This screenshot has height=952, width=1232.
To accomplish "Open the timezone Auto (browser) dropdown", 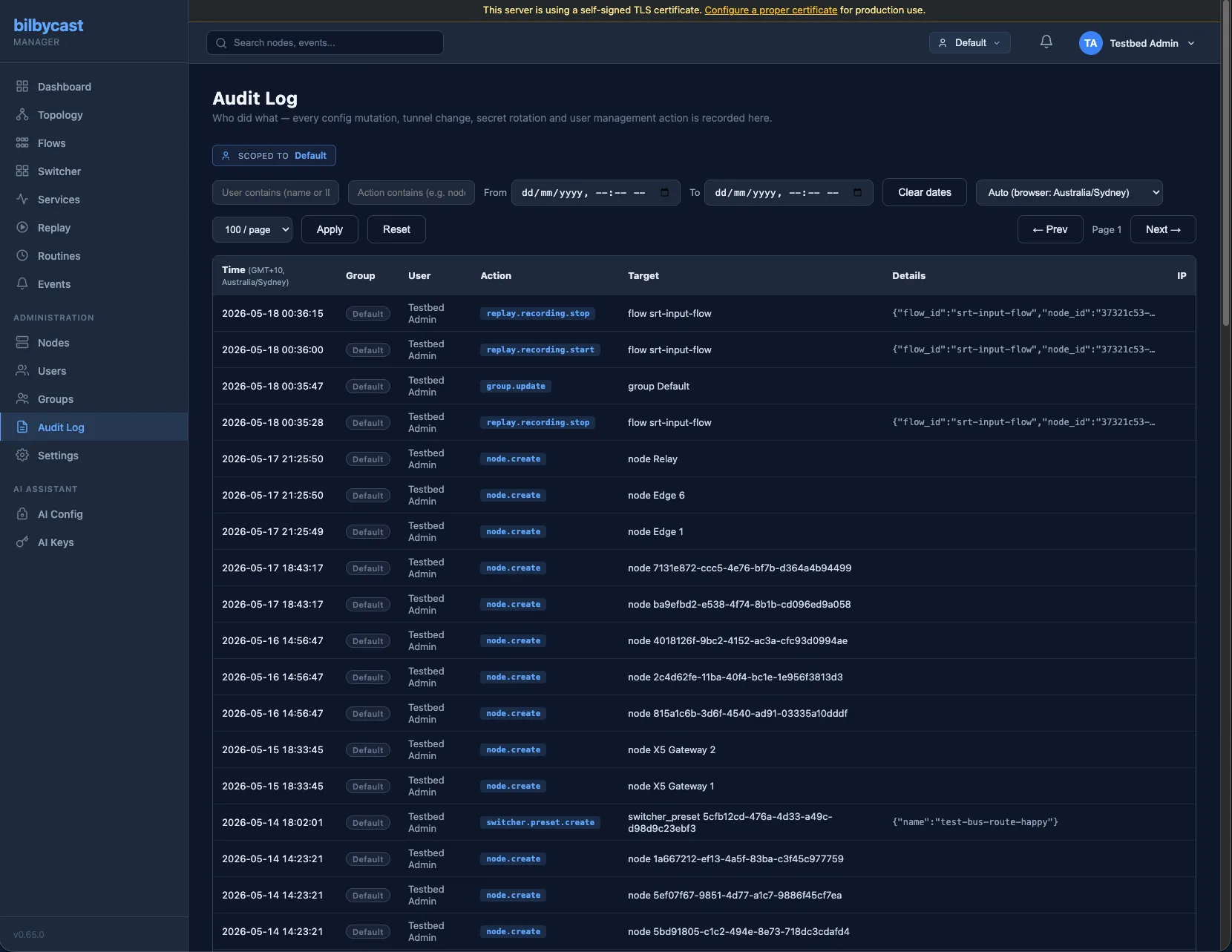I will [1069, 192].
